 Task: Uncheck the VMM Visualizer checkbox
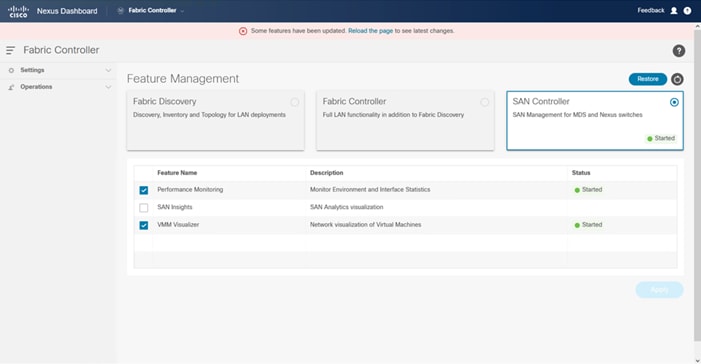pos(144,225)
